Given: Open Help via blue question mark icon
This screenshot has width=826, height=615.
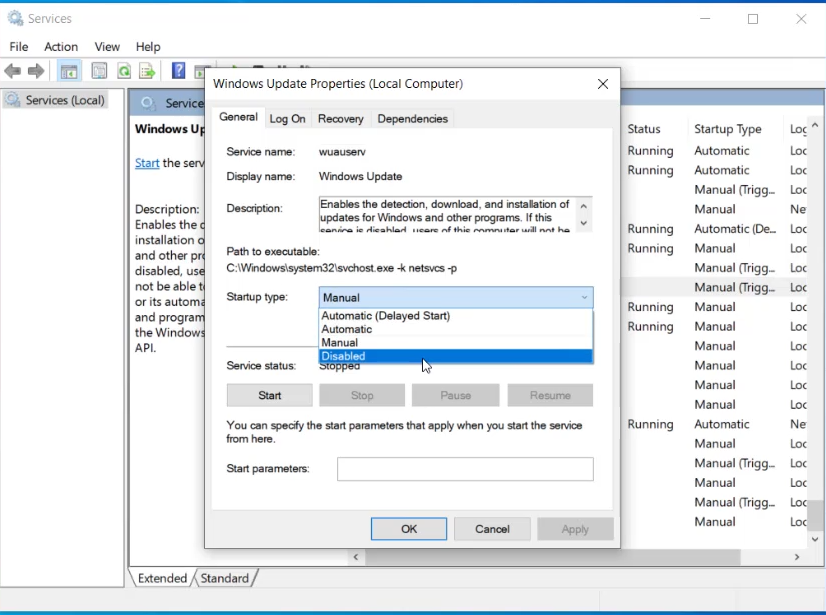Looking at the screenshot, I should click(179, 70).
